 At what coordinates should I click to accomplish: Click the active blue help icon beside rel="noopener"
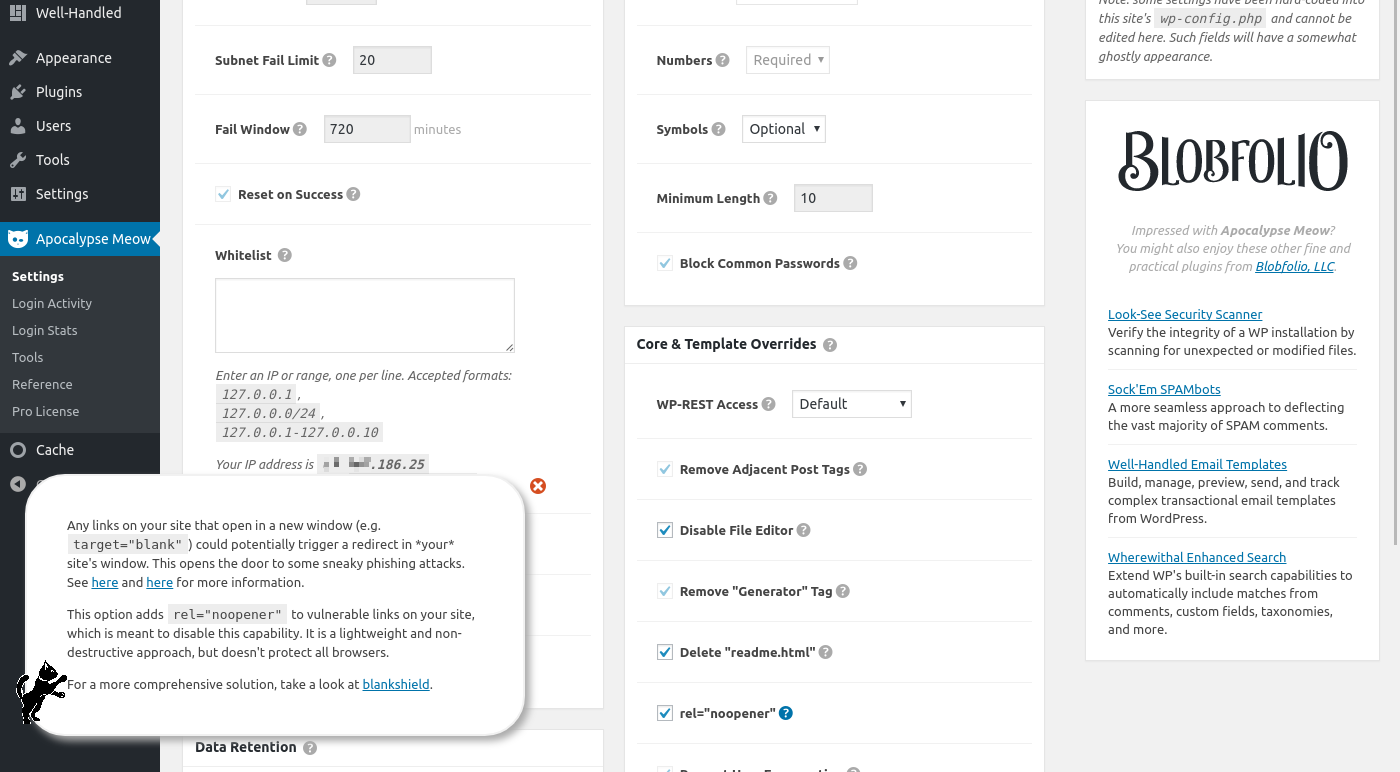click(786, 713)
